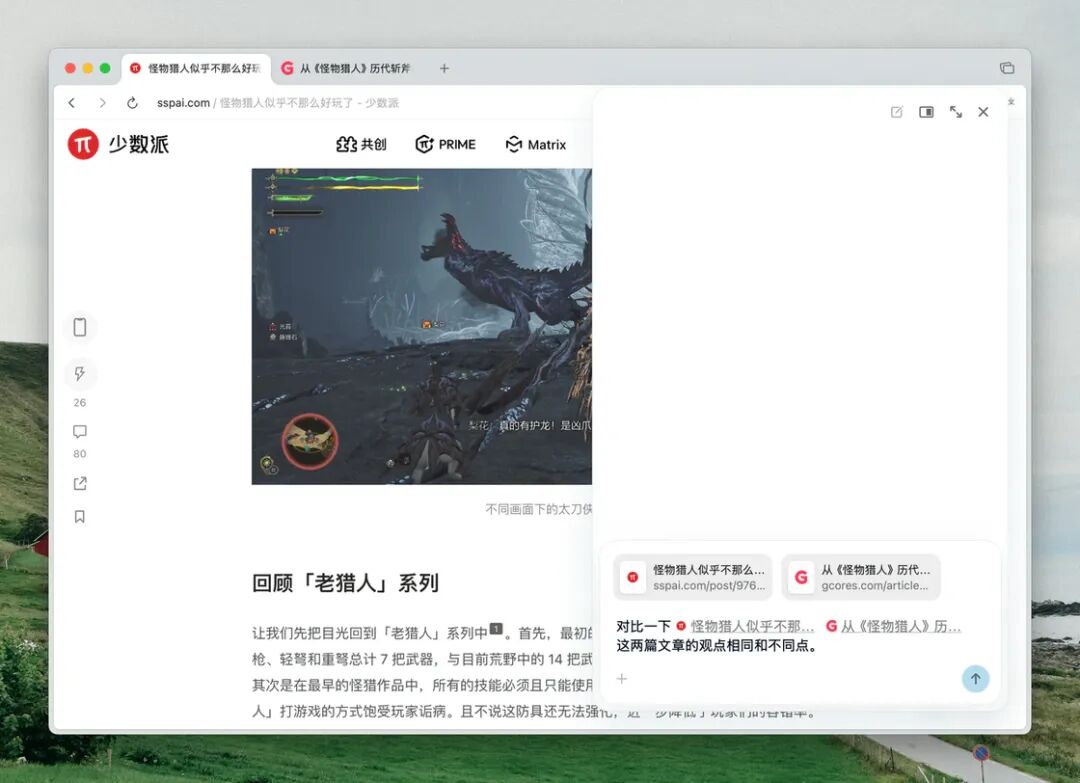
Task: Share the article with the share icon
Action: click(x=80, y=483)
